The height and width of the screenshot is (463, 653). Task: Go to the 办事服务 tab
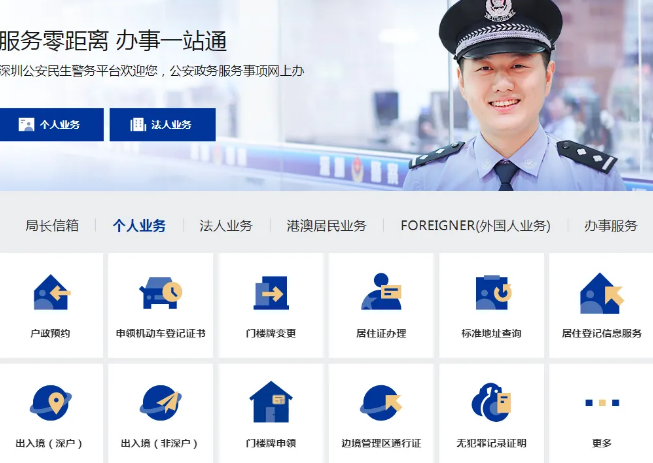(611, 226)
